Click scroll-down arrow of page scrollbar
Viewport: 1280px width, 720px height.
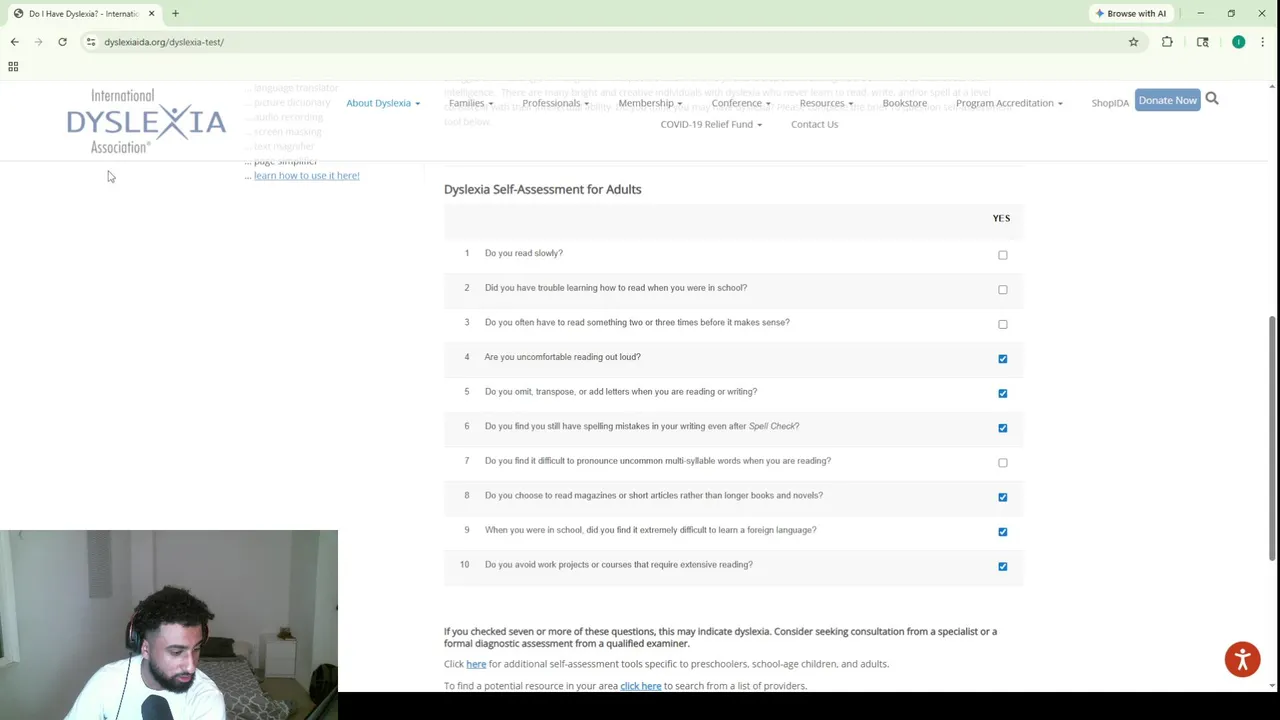(1272, 686)
